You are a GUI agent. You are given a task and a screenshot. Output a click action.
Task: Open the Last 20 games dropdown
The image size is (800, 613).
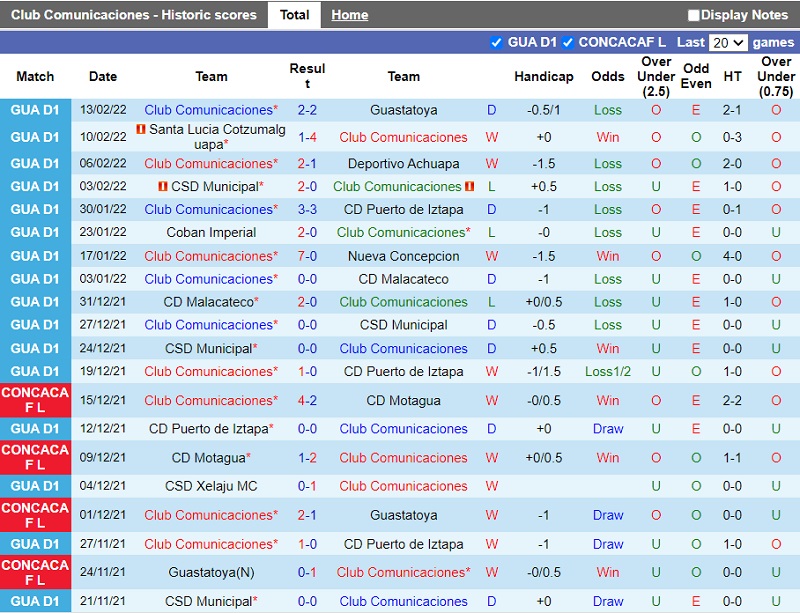click(x=727, y=43)
